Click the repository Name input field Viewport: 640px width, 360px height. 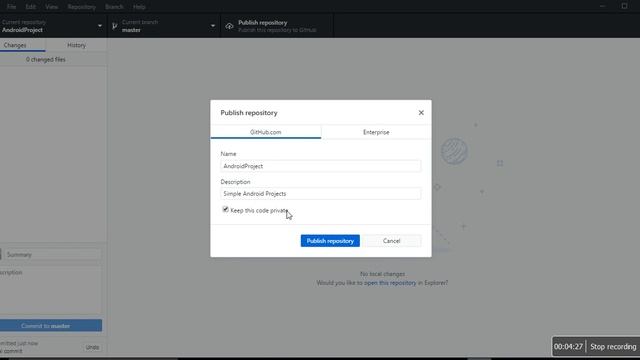tap(320, 166)
